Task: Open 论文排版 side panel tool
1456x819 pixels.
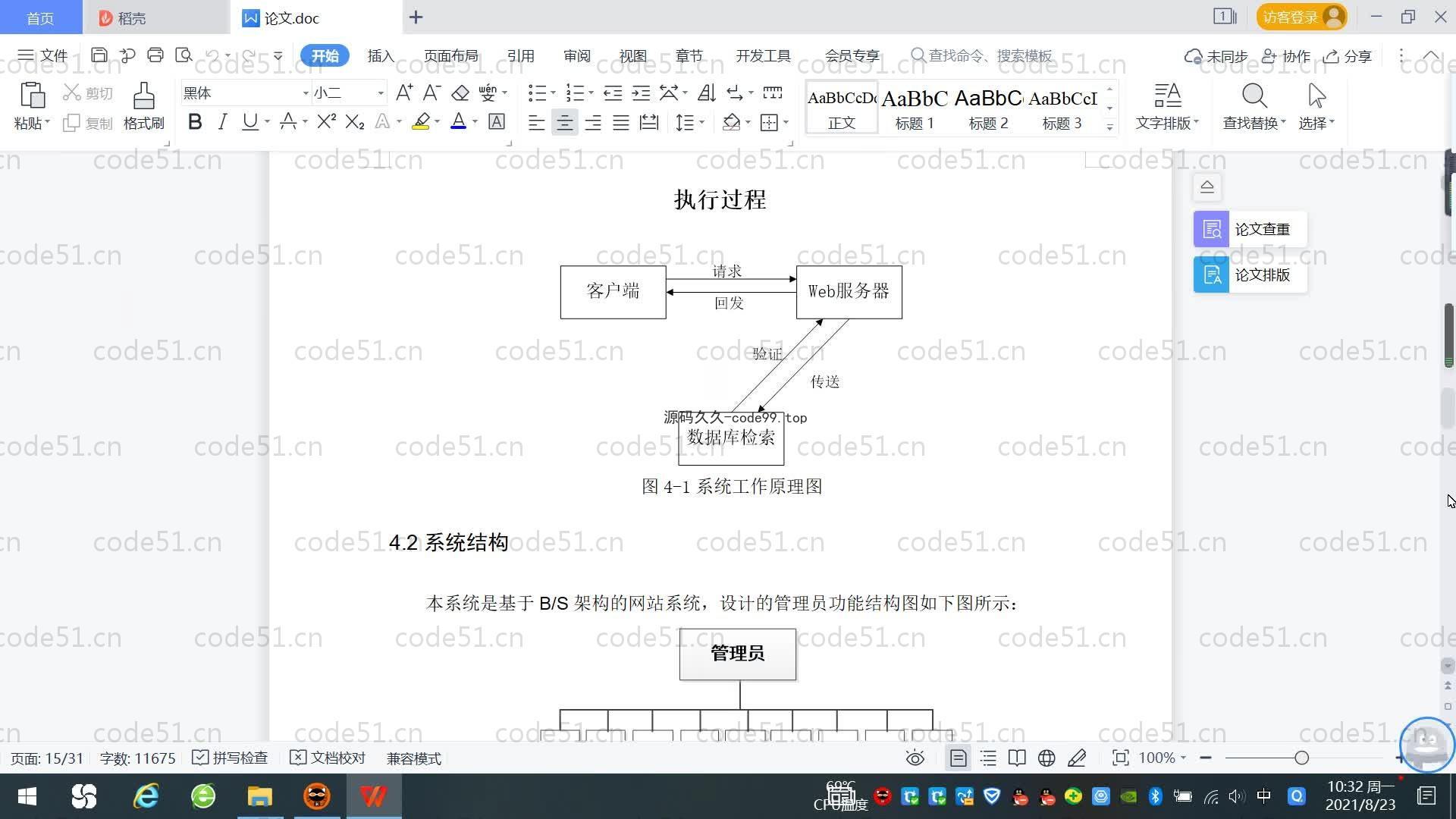Action: (1250, 275)
